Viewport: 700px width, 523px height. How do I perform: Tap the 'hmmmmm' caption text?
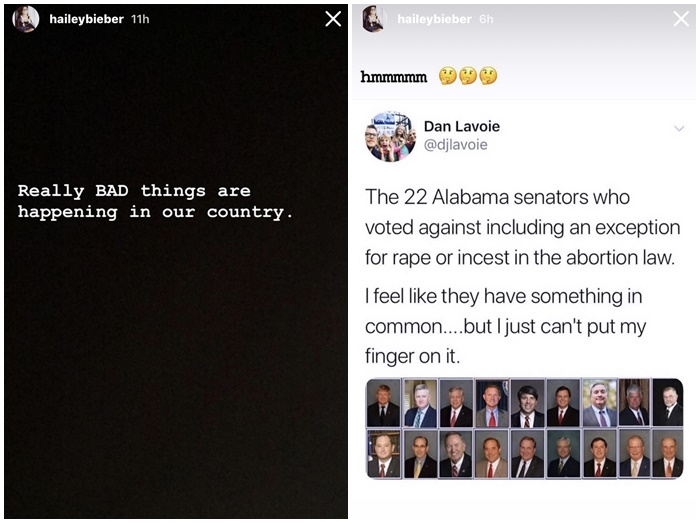tap(394, 77)
